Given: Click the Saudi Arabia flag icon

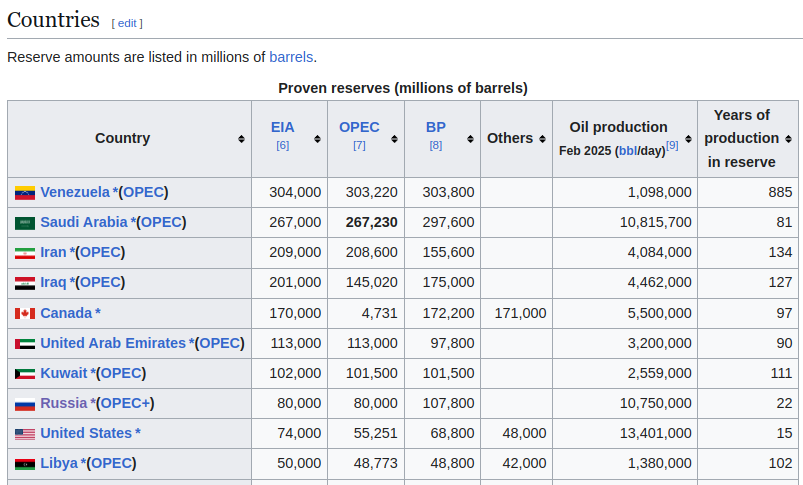Looking at the screenshot, I should point(25,223).
